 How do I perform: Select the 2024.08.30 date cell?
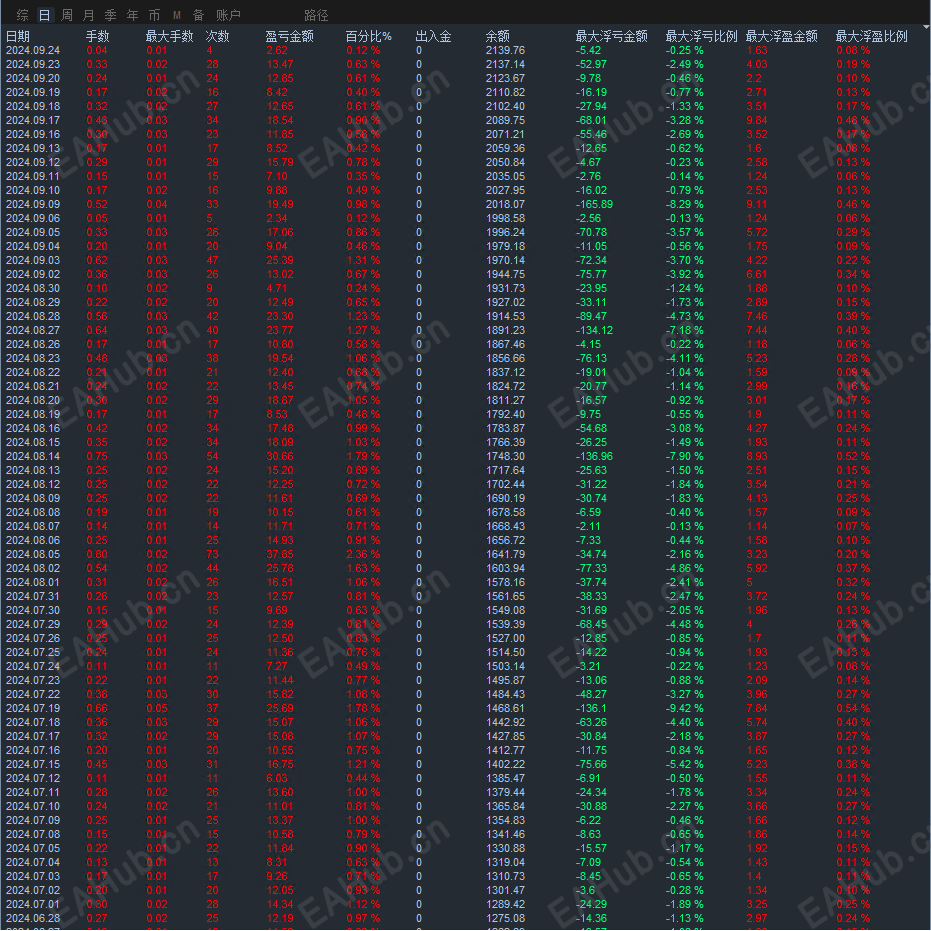(33, 288)
